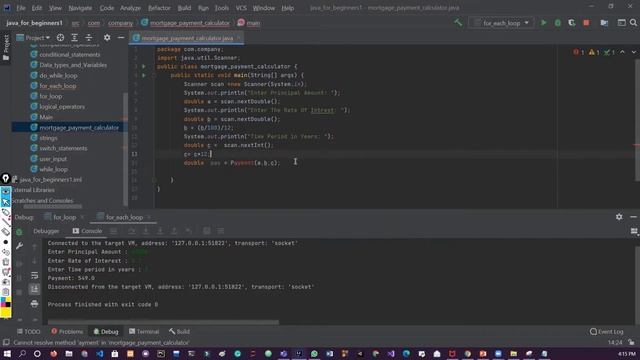This screenshot has height=360, width=640.
Task: Open Project panel settings gear
Action: [x=107, y=38]
